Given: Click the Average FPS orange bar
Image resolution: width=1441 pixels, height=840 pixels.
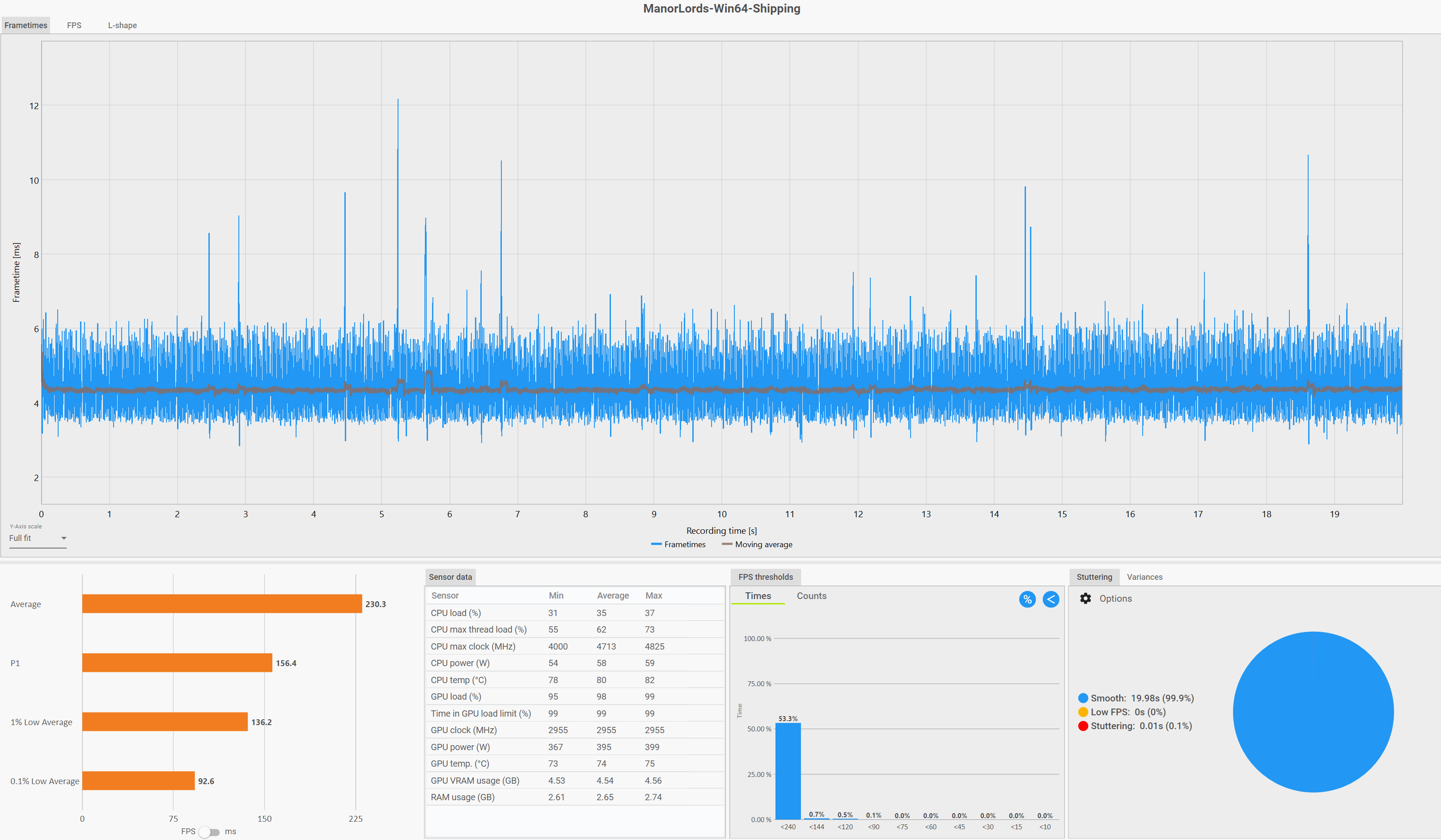Looking at the screenshot, I should 222,604.
